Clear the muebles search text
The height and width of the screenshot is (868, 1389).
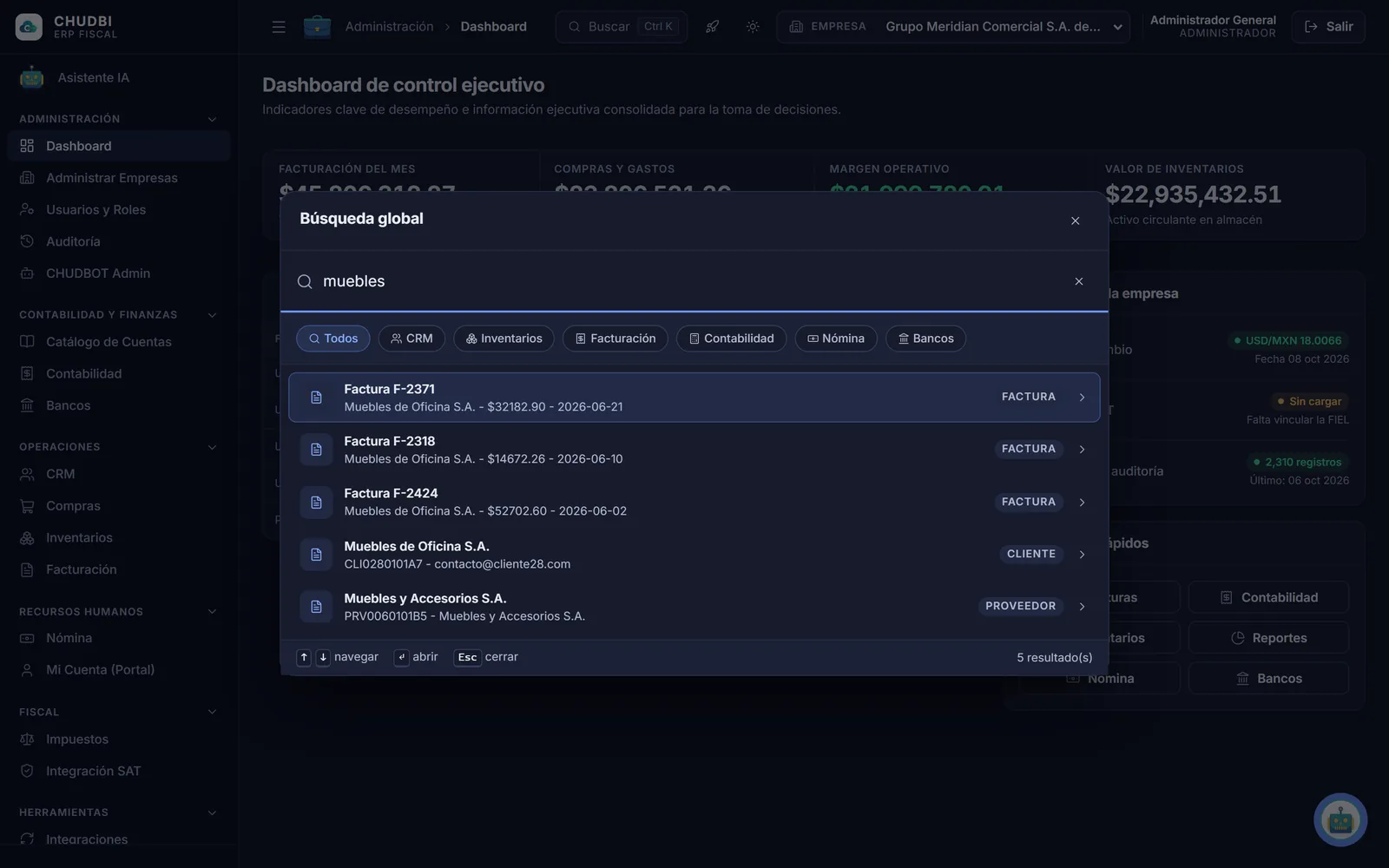pos(1078,281)
